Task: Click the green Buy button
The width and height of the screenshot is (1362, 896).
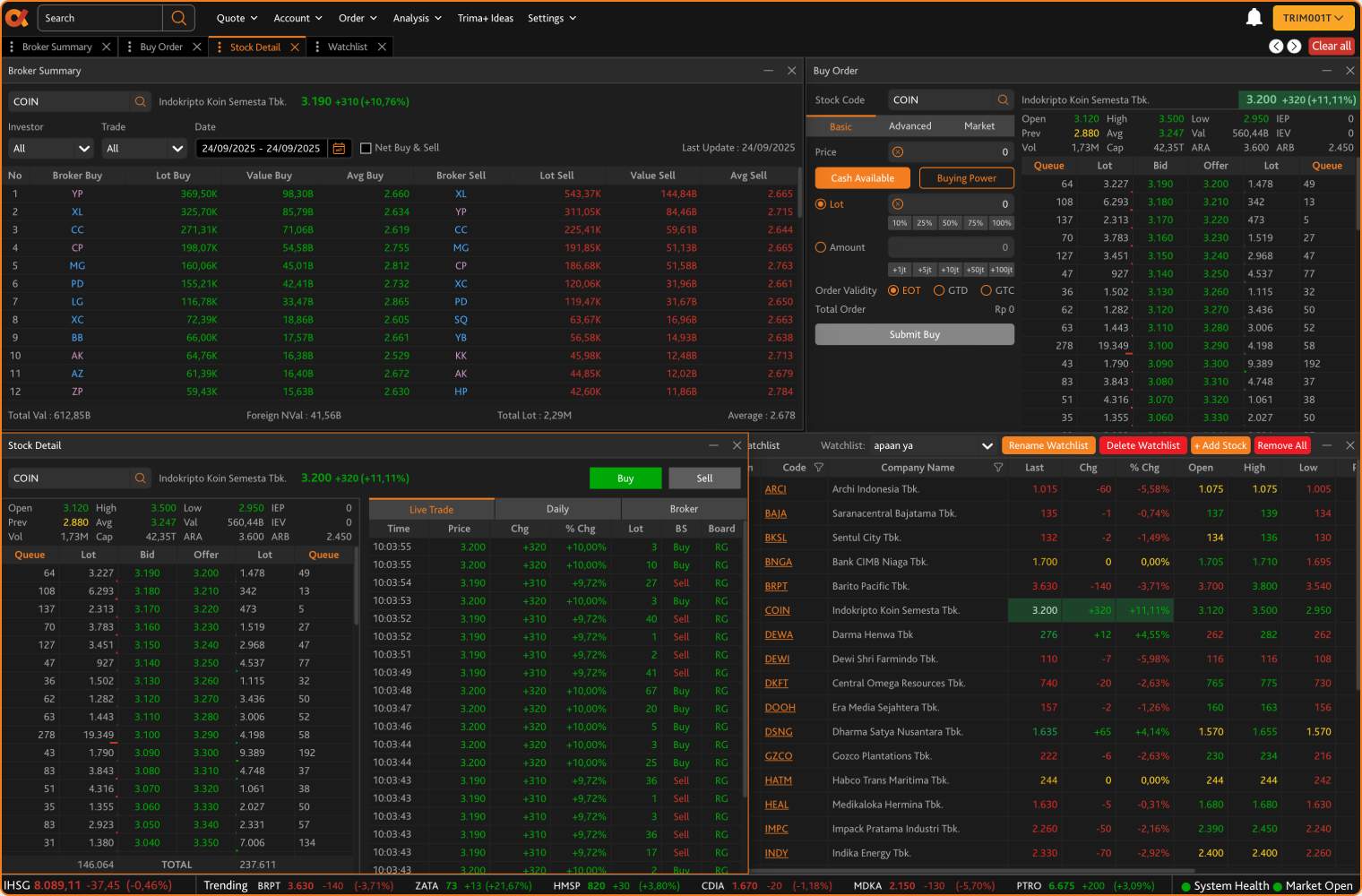Action: (625, 478)
